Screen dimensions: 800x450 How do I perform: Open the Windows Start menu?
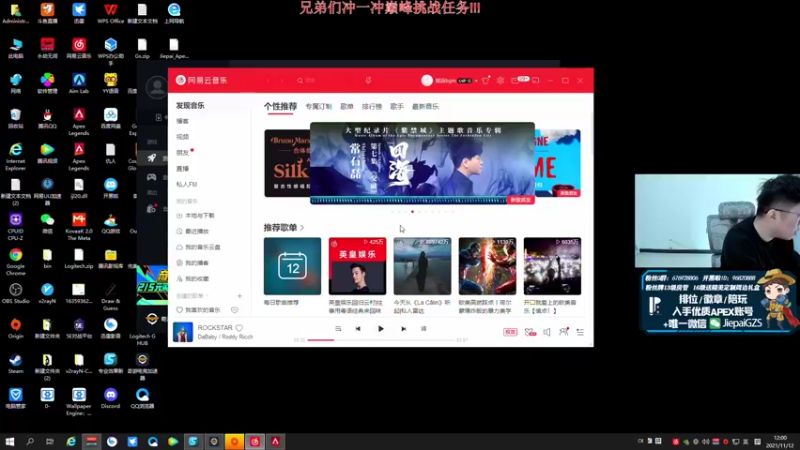point(10,441)
